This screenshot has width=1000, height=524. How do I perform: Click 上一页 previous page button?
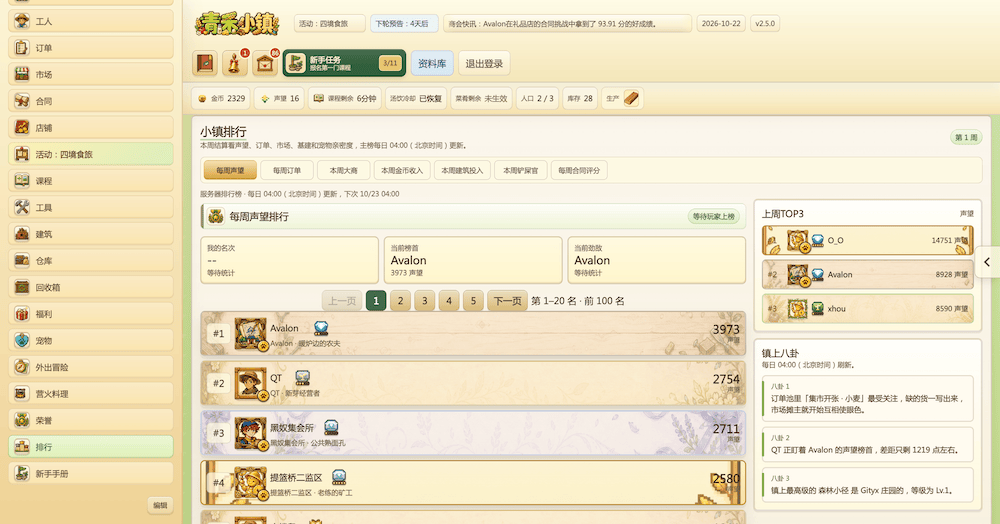(x=342, y=301)
